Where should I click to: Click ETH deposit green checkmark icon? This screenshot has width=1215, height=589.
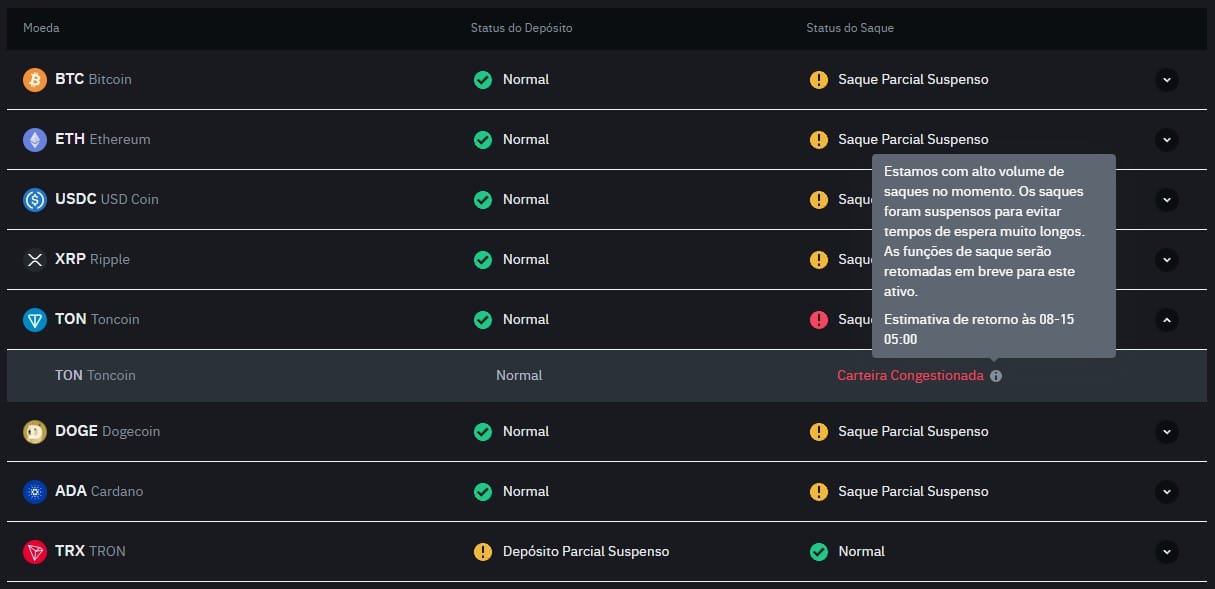point(483,139)
